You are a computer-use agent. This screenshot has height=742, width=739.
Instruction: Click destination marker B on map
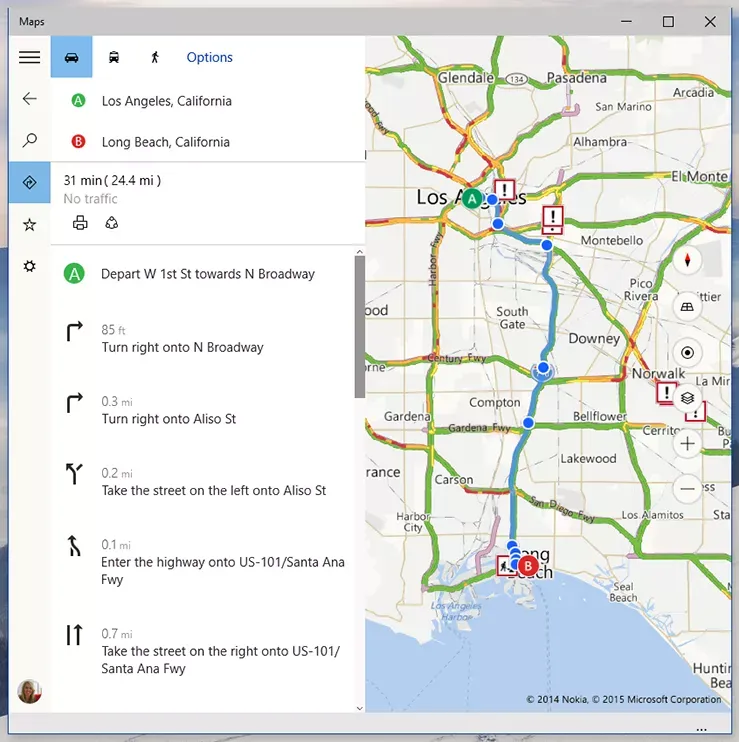(x=528, y=565)
